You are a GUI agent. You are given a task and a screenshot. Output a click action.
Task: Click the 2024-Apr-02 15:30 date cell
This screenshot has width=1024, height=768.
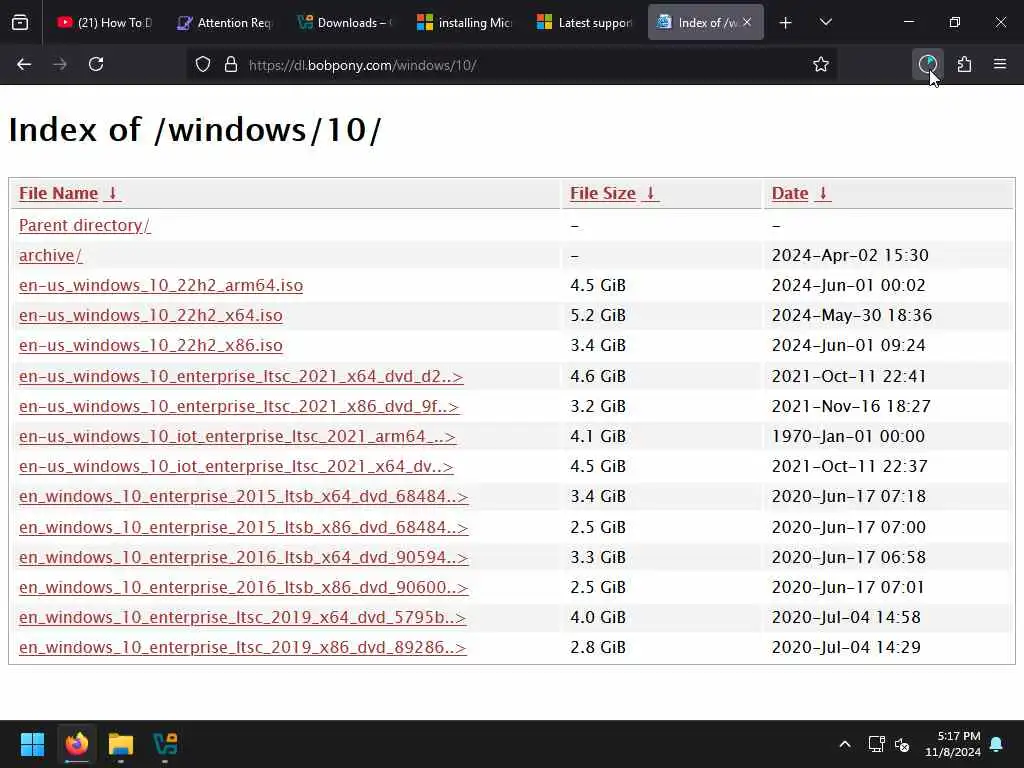point(850,255)
